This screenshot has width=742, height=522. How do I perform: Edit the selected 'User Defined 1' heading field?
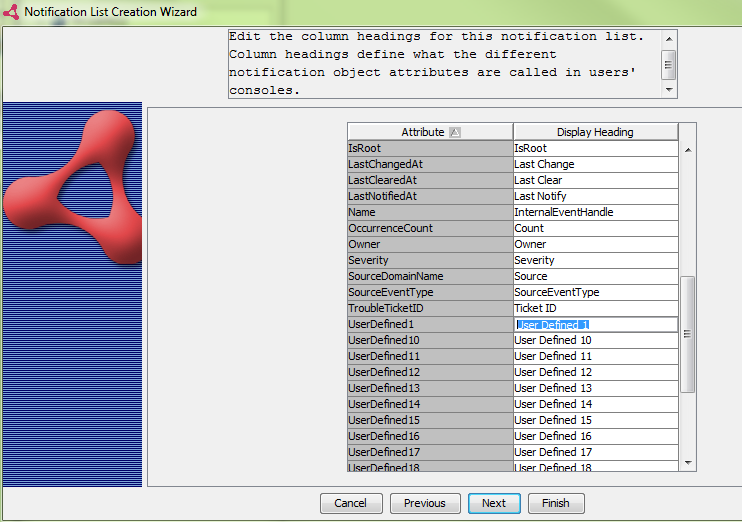pos(596,325)
